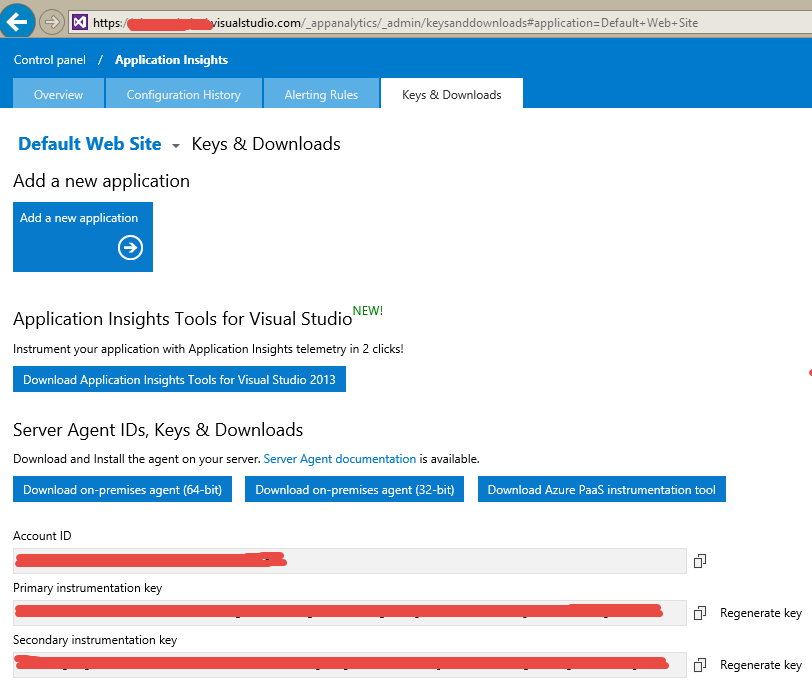Download Azure PaaS instrumentation tool

(602, 489)
